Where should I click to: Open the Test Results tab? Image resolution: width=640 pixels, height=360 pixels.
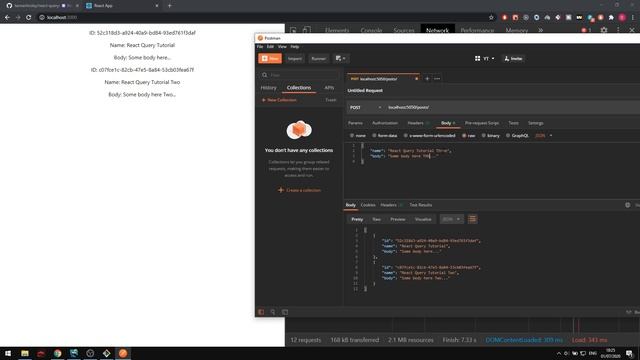click(420, 205)
